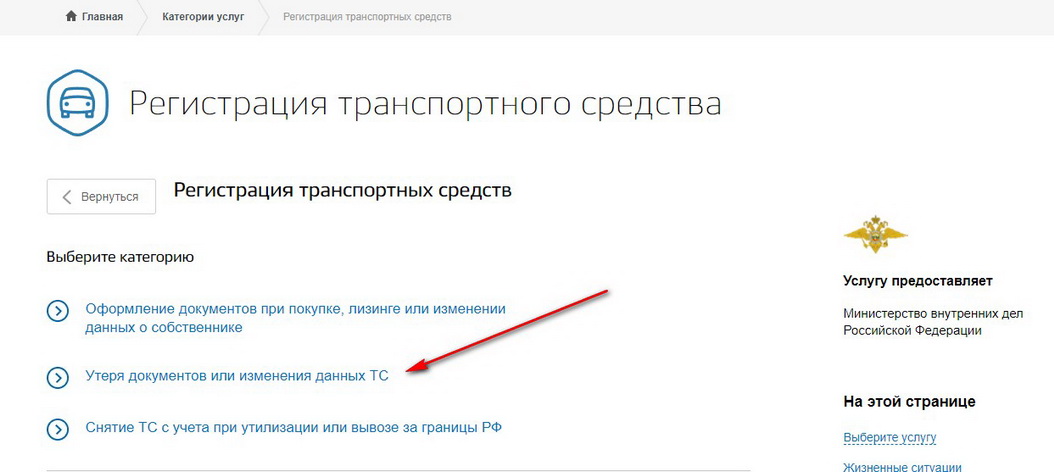The height and width of the screenshot is (472, 1054).
Task: Jump to Выберите услугу section link
Action: 889,438
